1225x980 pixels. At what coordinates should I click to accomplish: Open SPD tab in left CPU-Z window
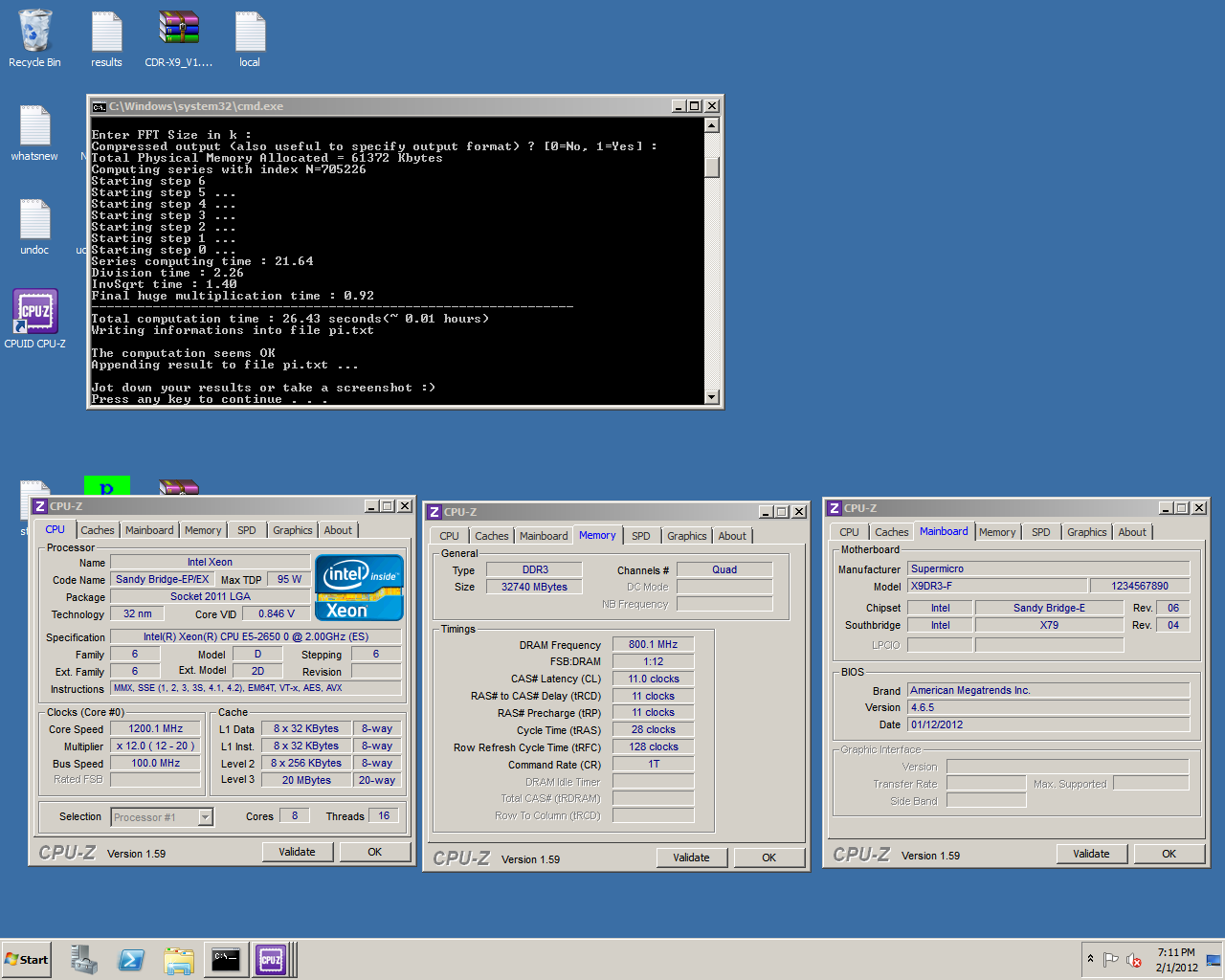coord(247,530)
